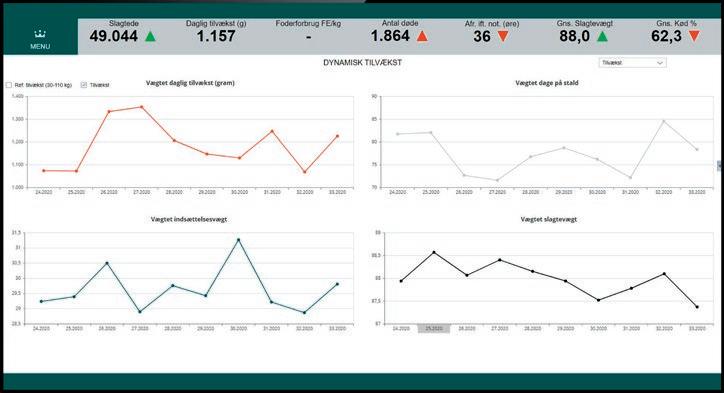This screenshot has height=393, width=724.
Task: Uncheck the Tilvækst checkbox
Action: pos(84,85)
